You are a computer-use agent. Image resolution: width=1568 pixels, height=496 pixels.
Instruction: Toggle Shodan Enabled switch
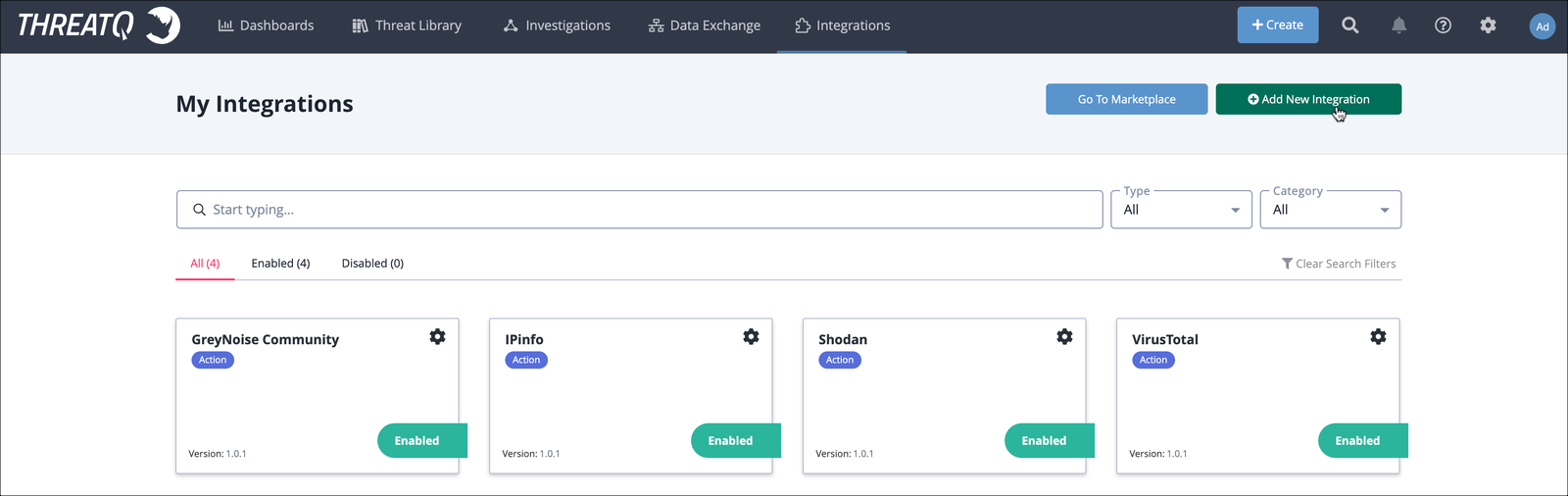coord(1050,440)
